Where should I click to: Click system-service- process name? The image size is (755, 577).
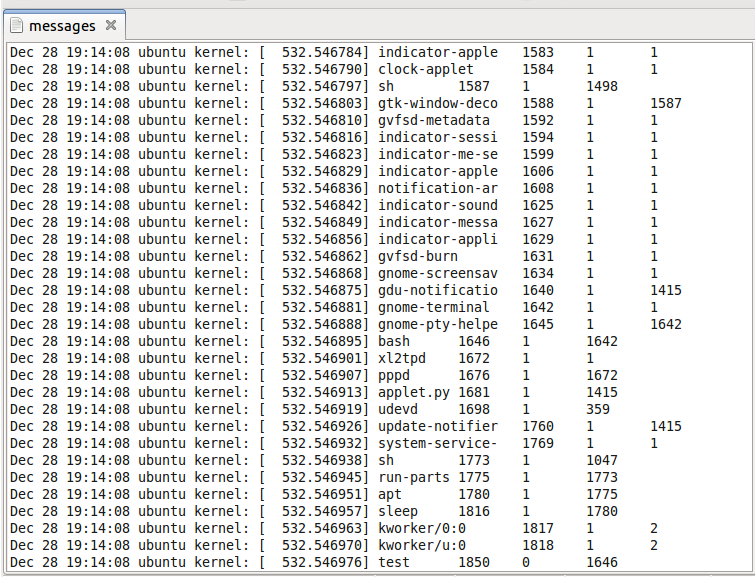point(438,444)
